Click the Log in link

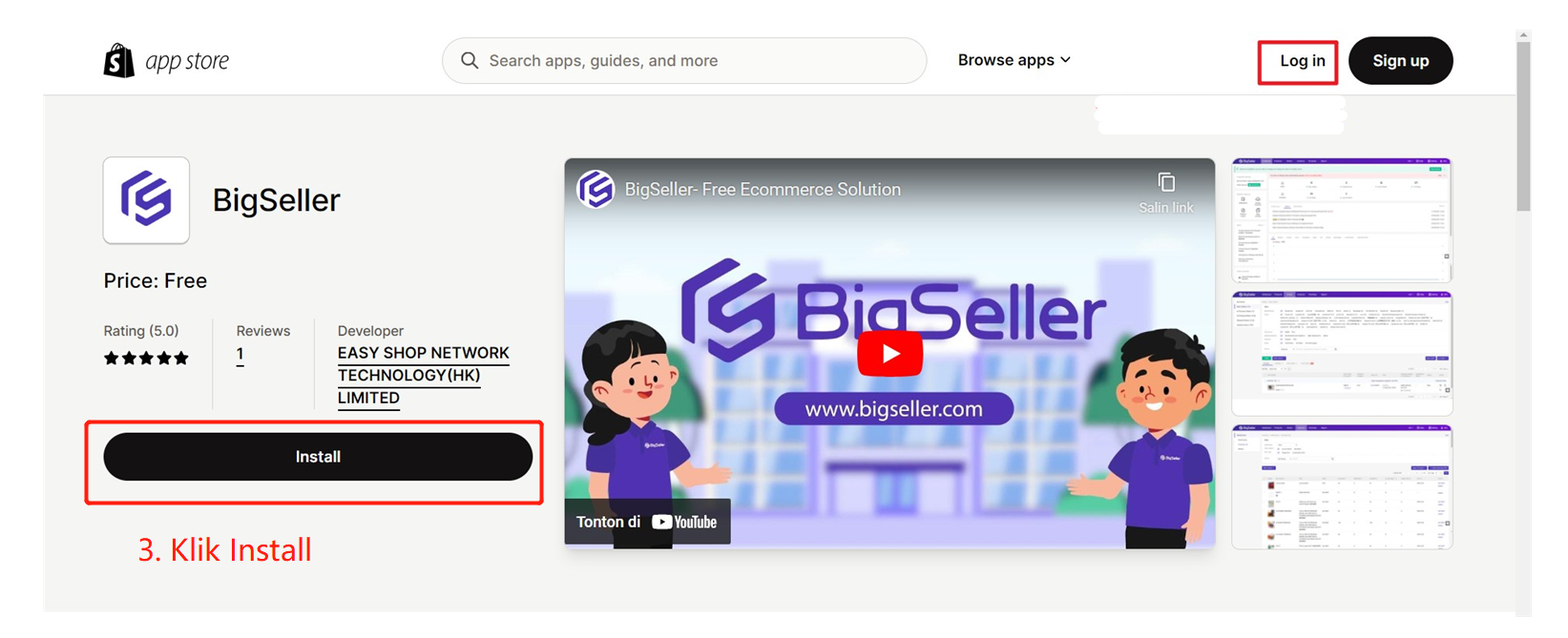(1302, 61)
